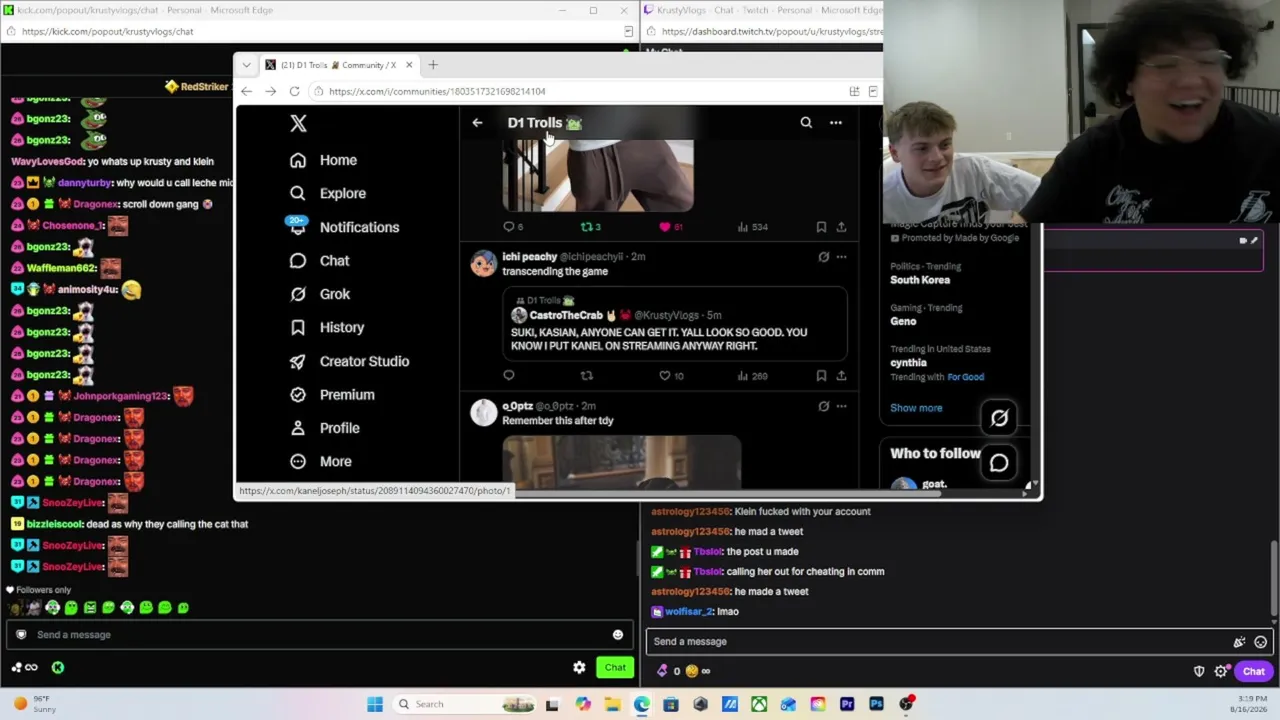Click the X logo in the sidebar
The width and height of the screenshot is (1280, 720).
298,123
